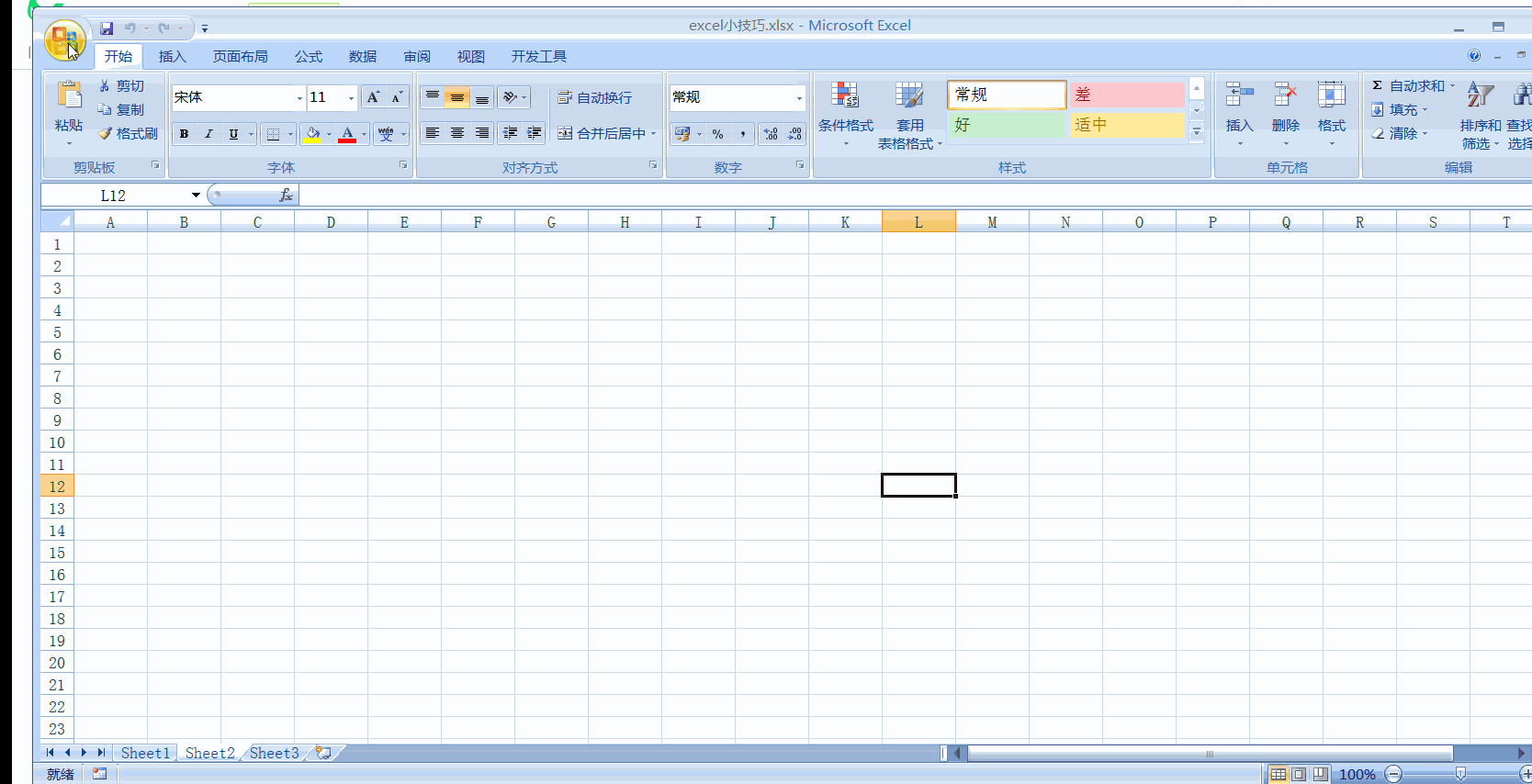Apply percent style

tap(717, 134)
